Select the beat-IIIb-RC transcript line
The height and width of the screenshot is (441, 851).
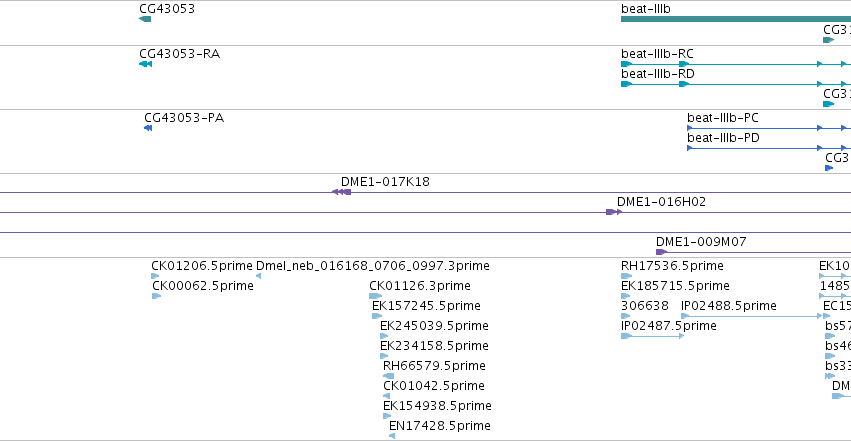[x=736, y=64]
